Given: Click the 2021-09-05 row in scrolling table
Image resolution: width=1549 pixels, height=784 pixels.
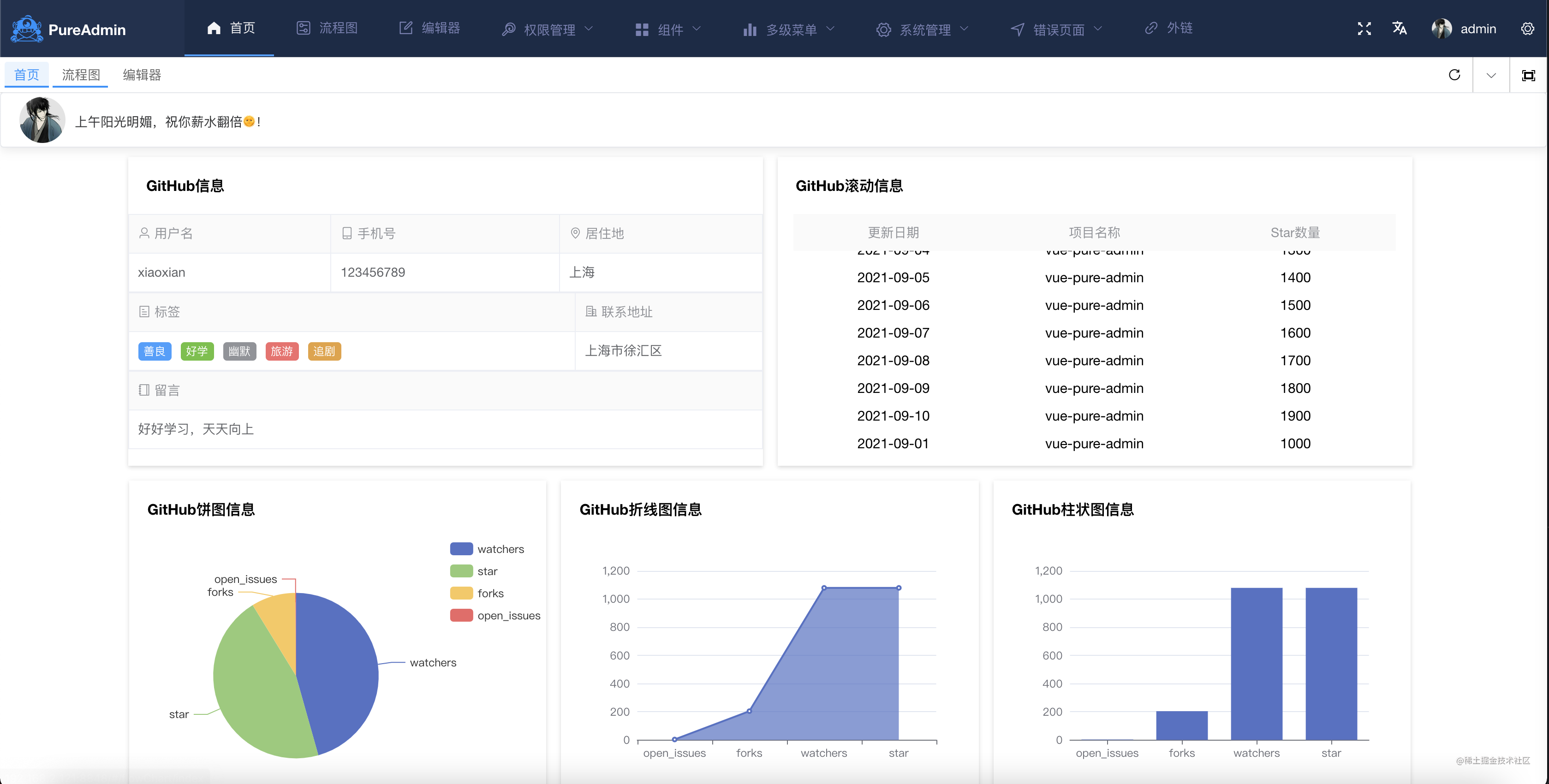Looking at the screenshot, I should coord(1094,277).
